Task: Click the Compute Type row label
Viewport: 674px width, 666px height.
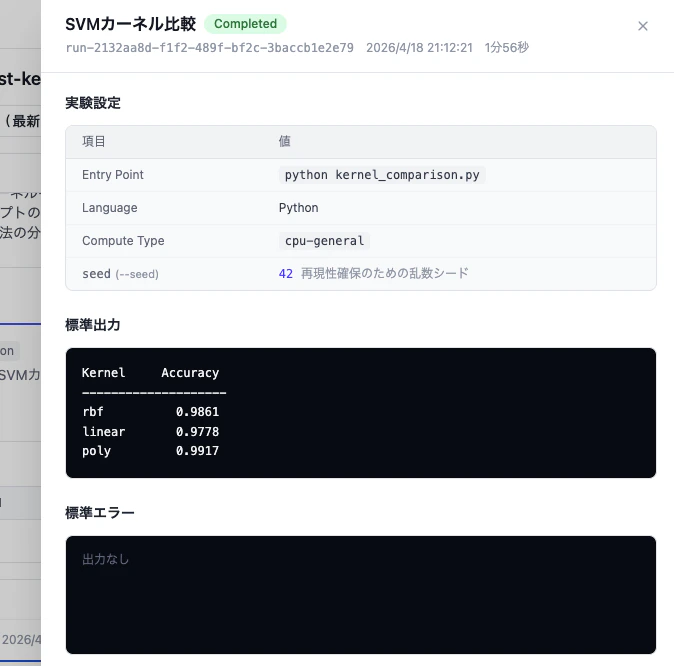Action: click(123, 241)
